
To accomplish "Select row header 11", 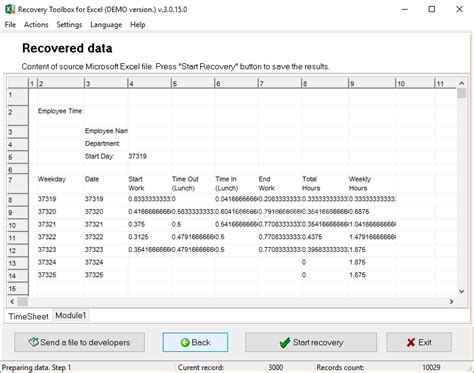I will coord(18,238).
